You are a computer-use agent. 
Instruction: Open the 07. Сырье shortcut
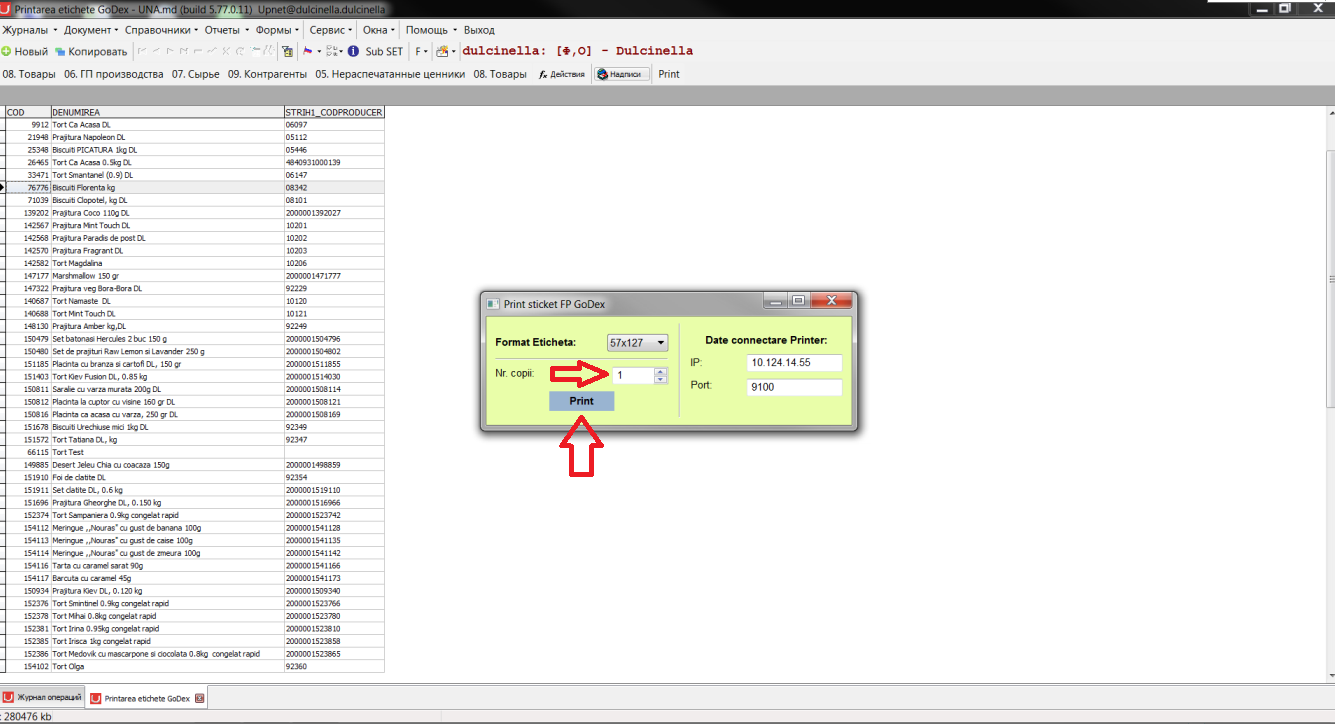(x=196, y=74)
